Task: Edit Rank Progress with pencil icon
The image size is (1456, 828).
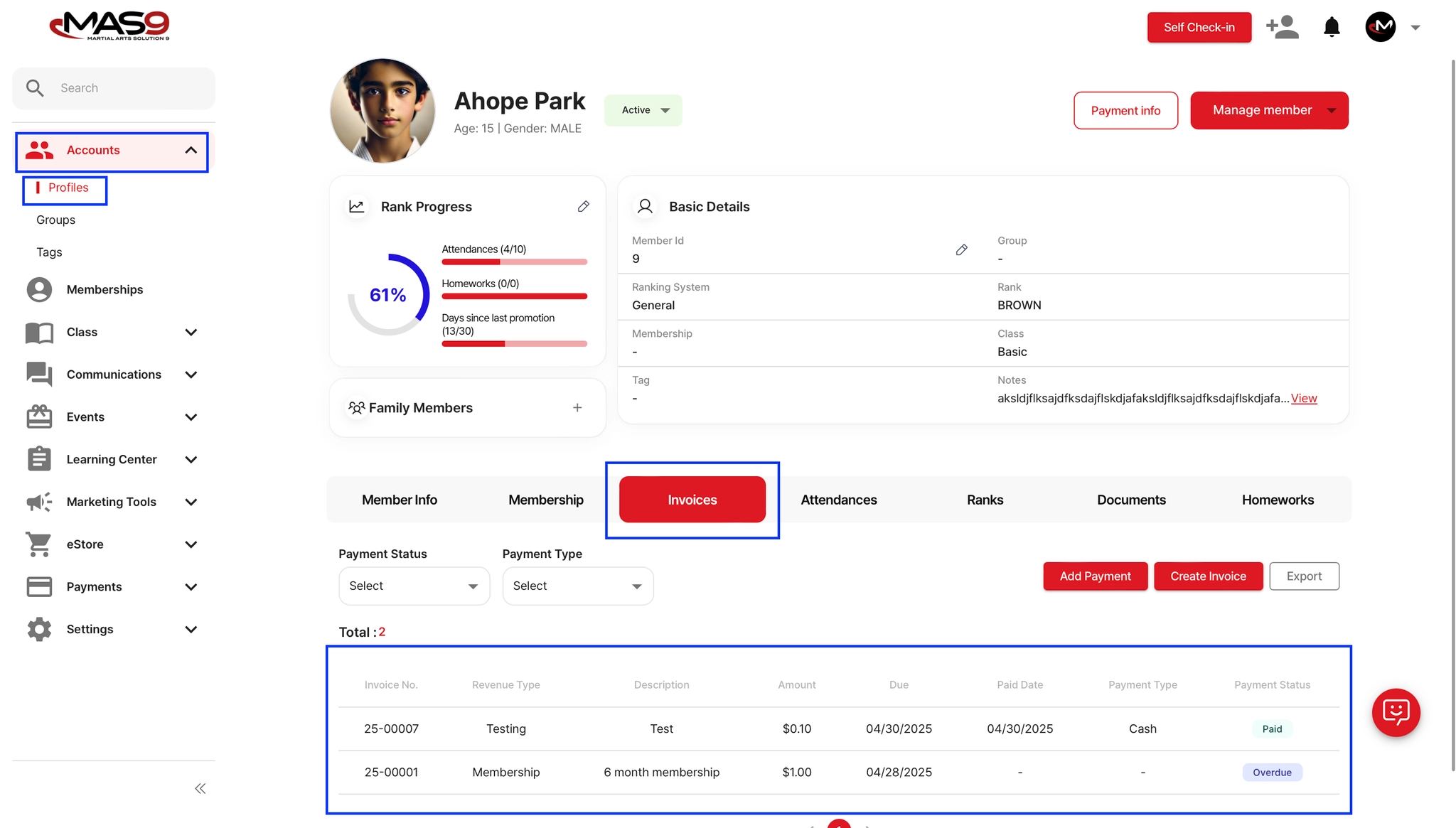Action: (583, 207)
